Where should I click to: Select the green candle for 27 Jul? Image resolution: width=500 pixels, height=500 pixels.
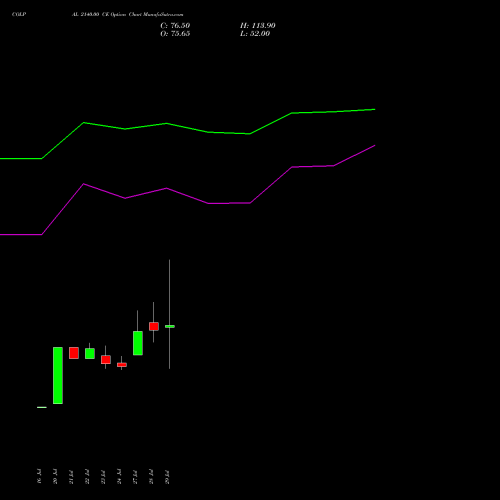(x=138, y=343)
